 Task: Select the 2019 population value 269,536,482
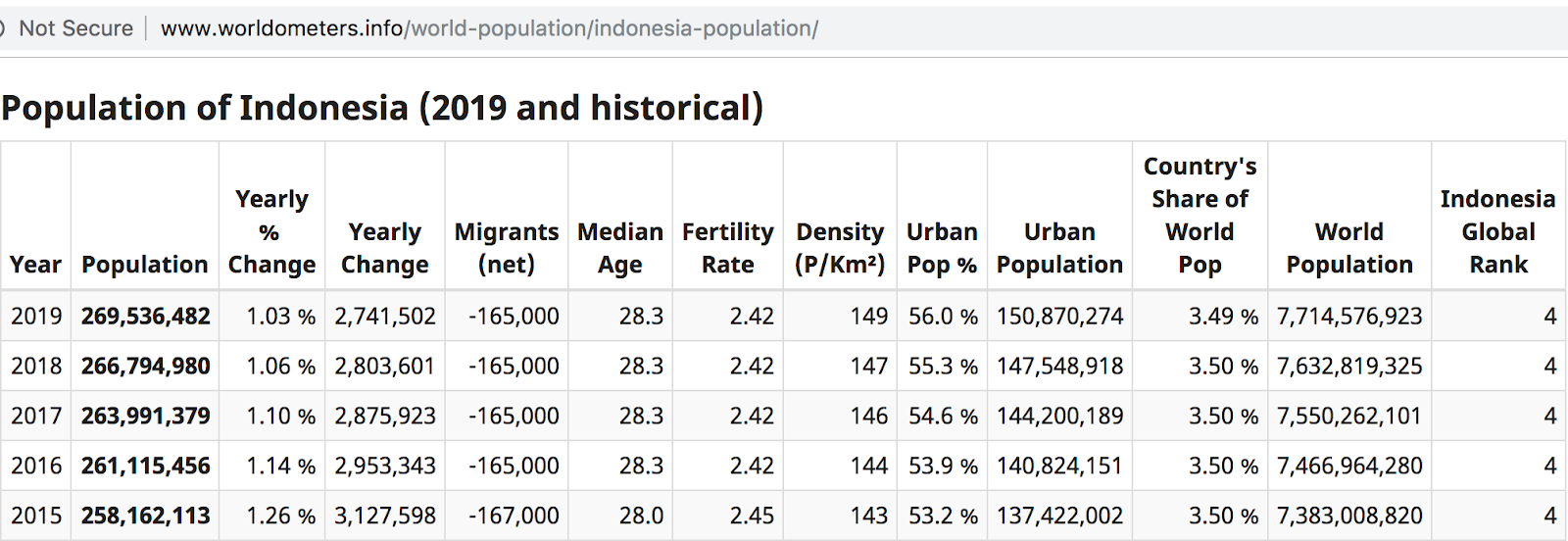pos(146,317)
